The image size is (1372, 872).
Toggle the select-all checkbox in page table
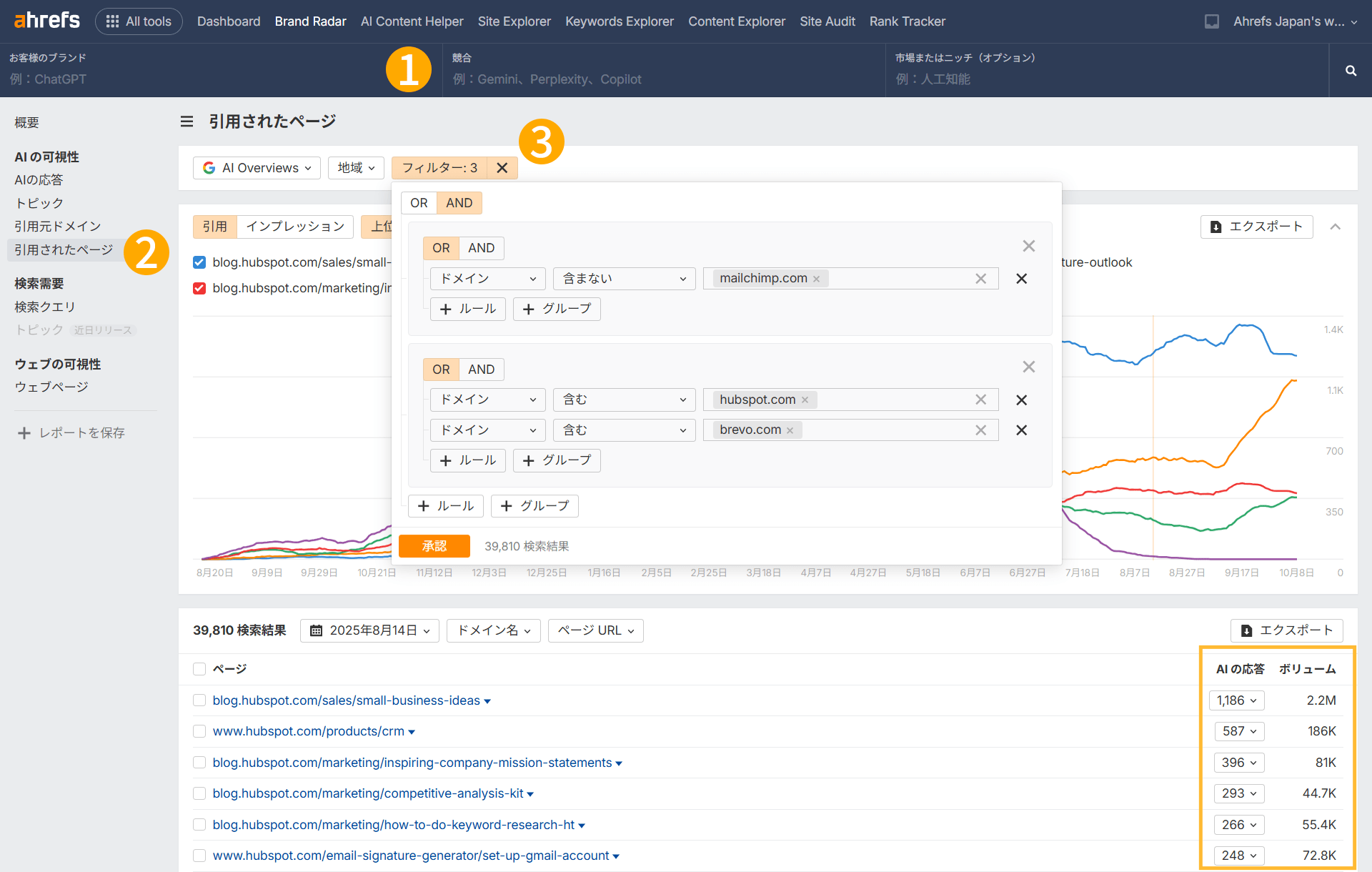click(x=199, y=668)
